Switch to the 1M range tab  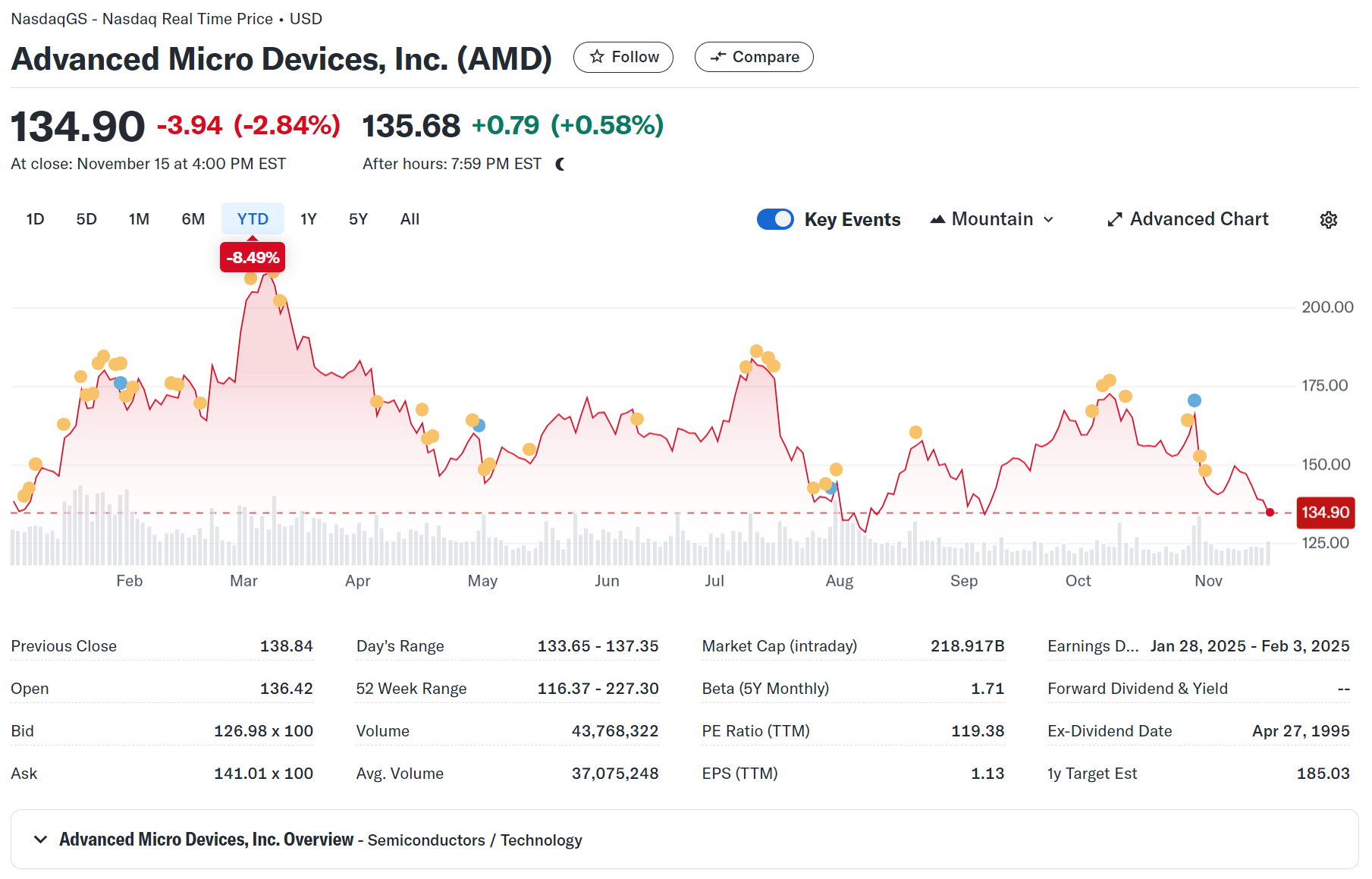(x=139, y=219)
